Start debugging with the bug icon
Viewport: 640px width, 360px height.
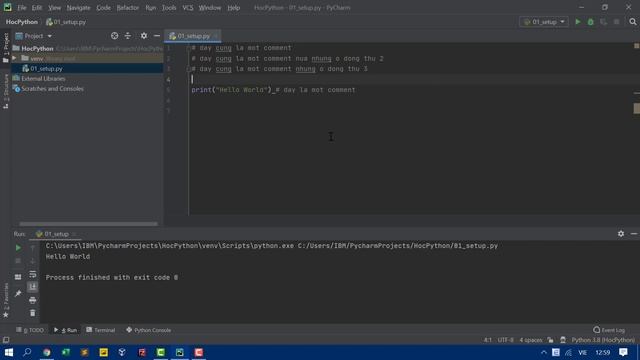click(591, 22)
